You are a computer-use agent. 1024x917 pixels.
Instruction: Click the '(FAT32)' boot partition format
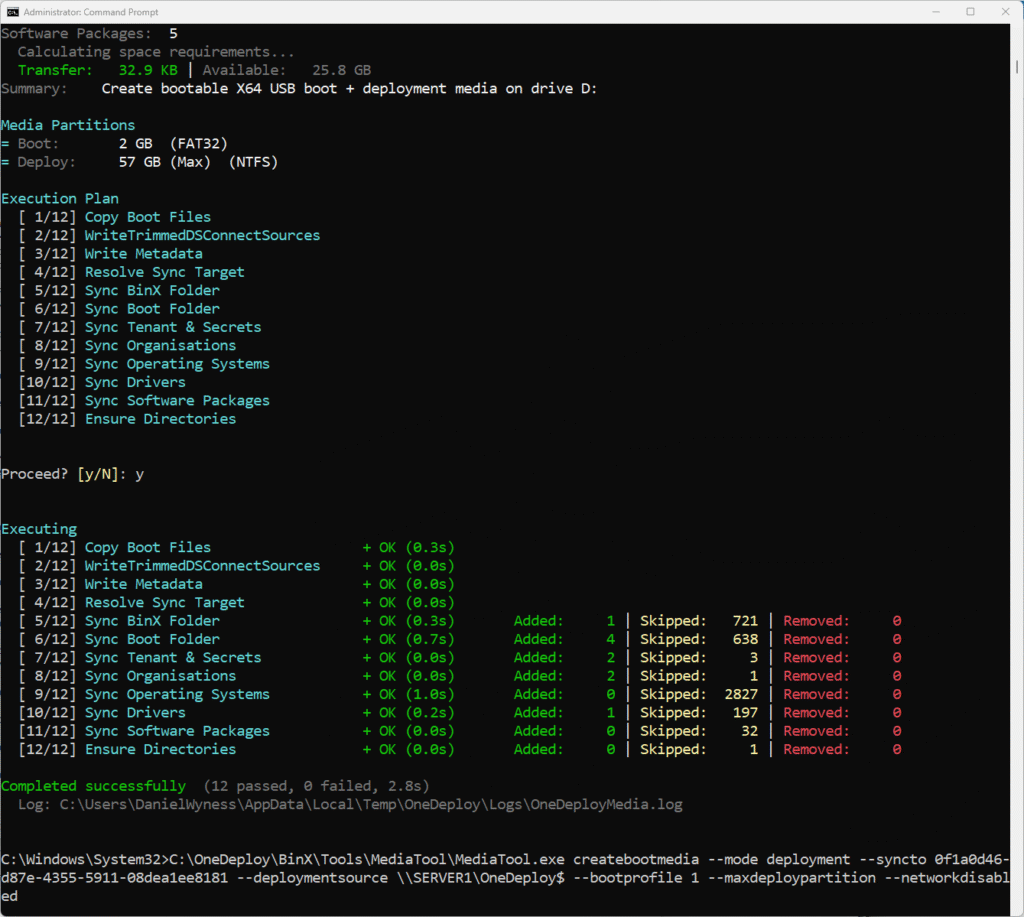point(199,143)
